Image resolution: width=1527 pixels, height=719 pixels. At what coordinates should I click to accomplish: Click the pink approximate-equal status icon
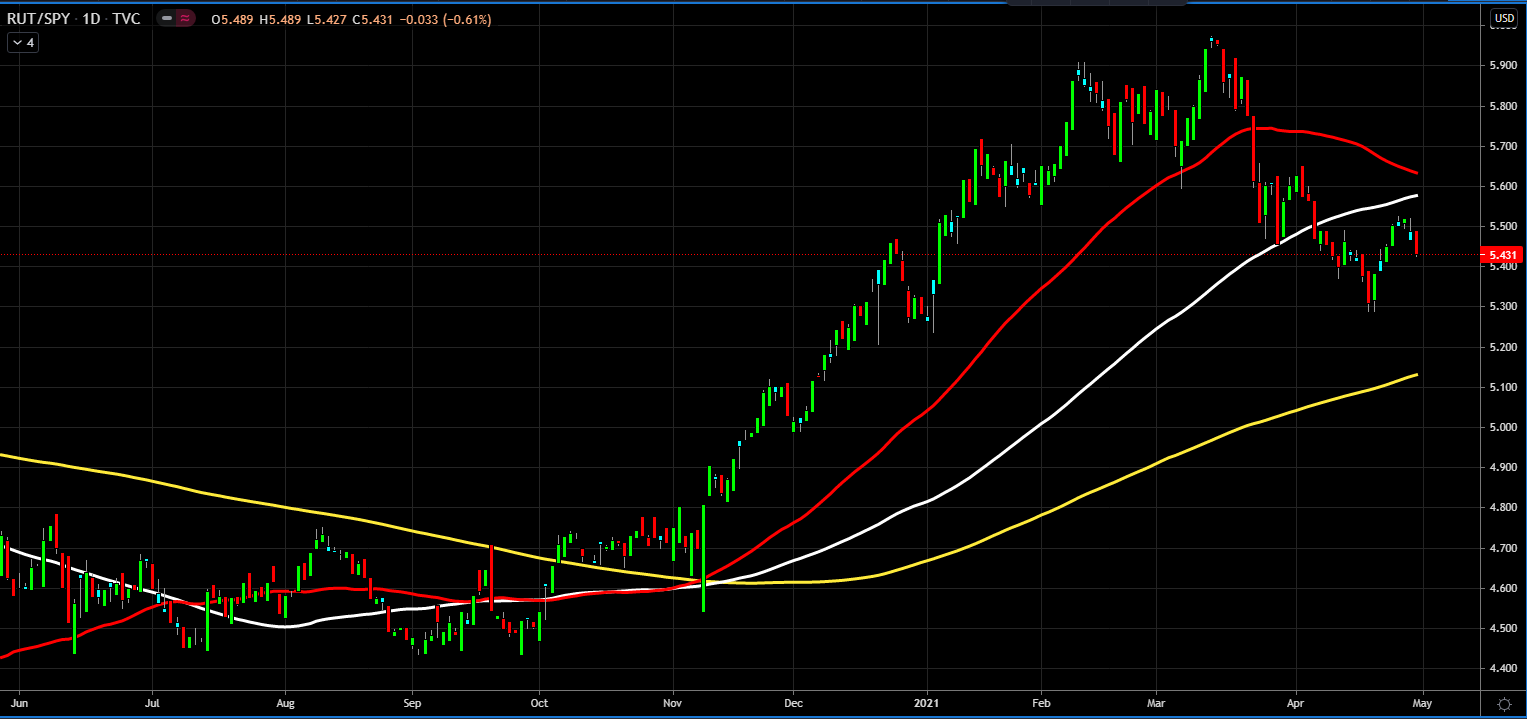coord(185,19)
